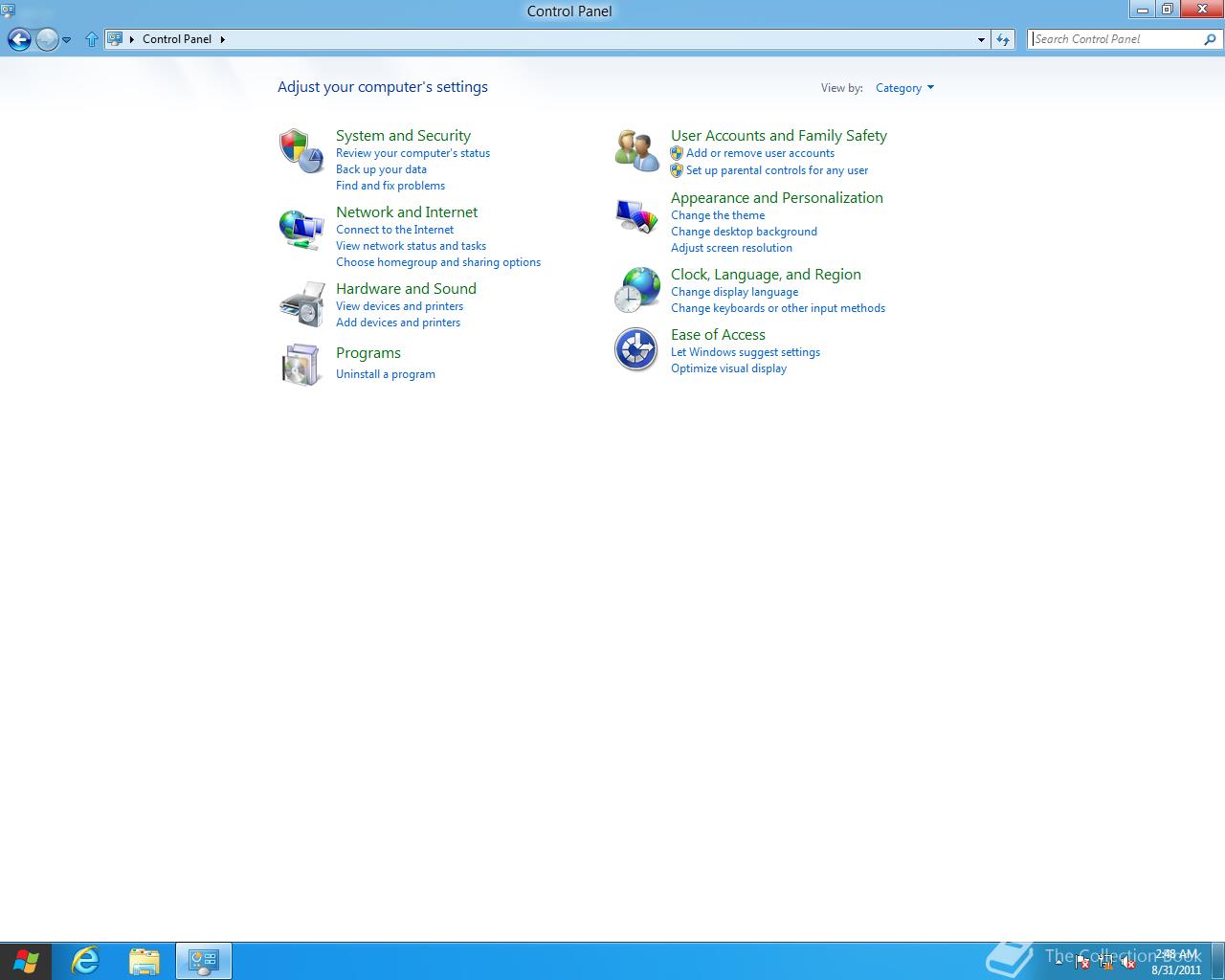Image resolution: width=1225 pixels, height=980 pixels.
Task: Launch Internet Explorer from the taskbar
Action: 86,961
